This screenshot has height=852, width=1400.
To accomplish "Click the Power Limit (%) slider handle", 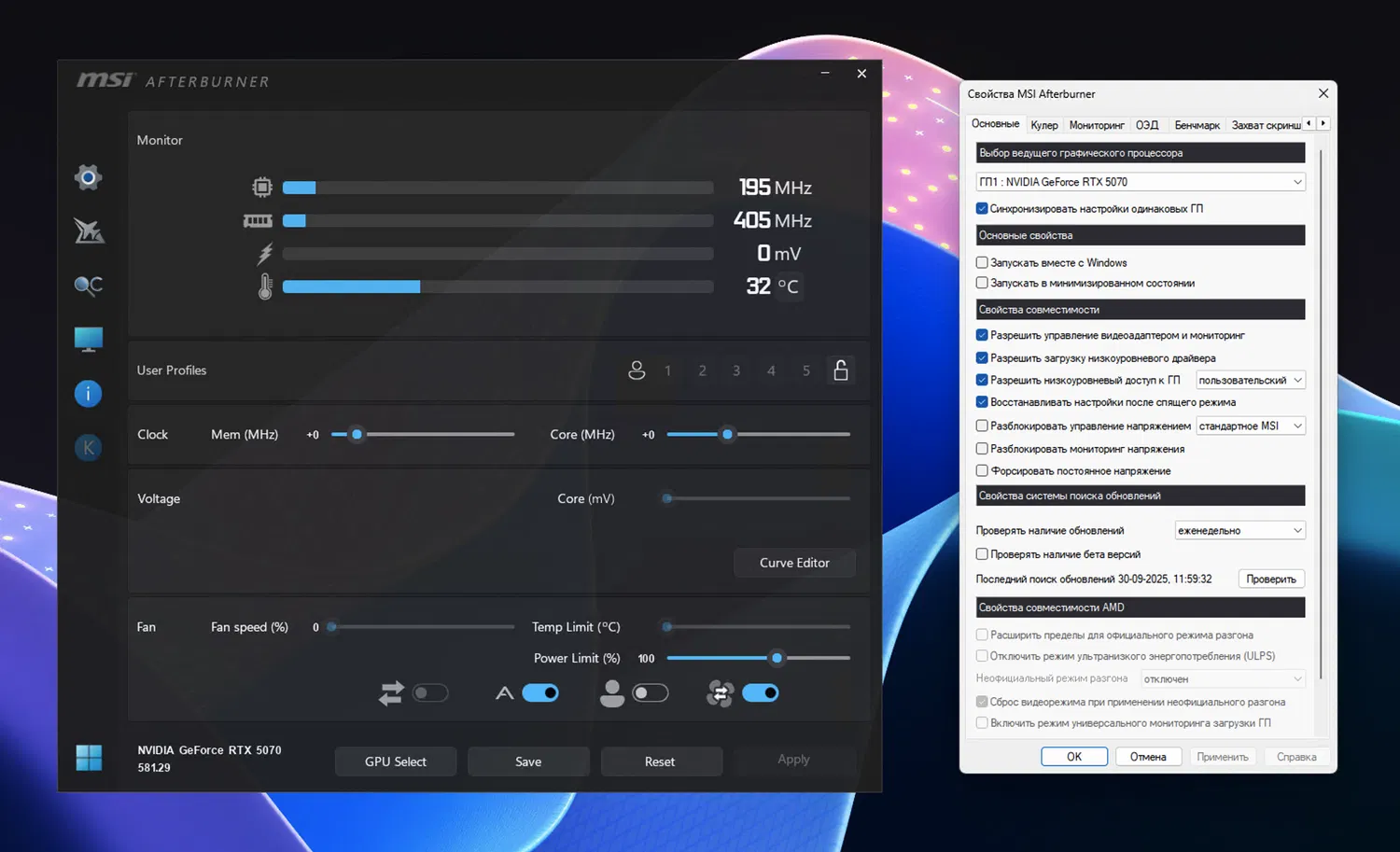I will 777,658.
